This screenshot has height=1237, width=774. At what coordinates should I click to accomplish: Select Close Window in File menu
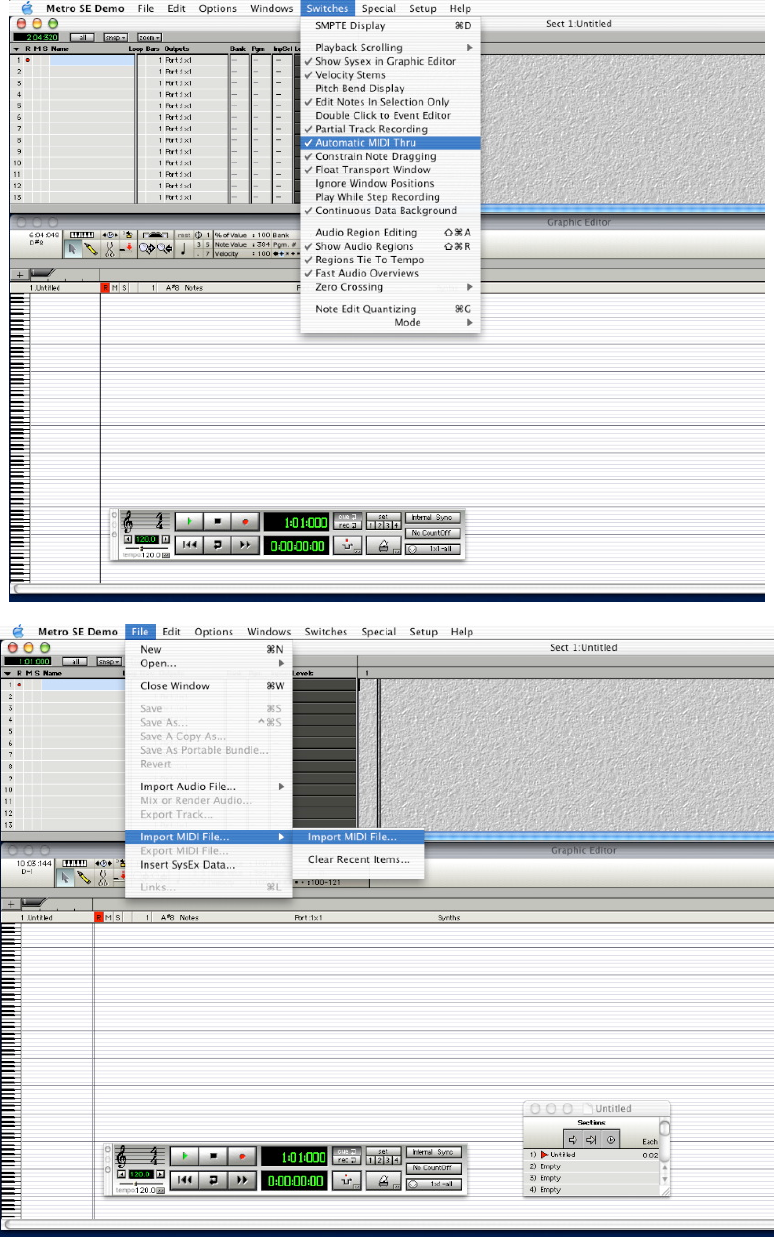point(208,686)
